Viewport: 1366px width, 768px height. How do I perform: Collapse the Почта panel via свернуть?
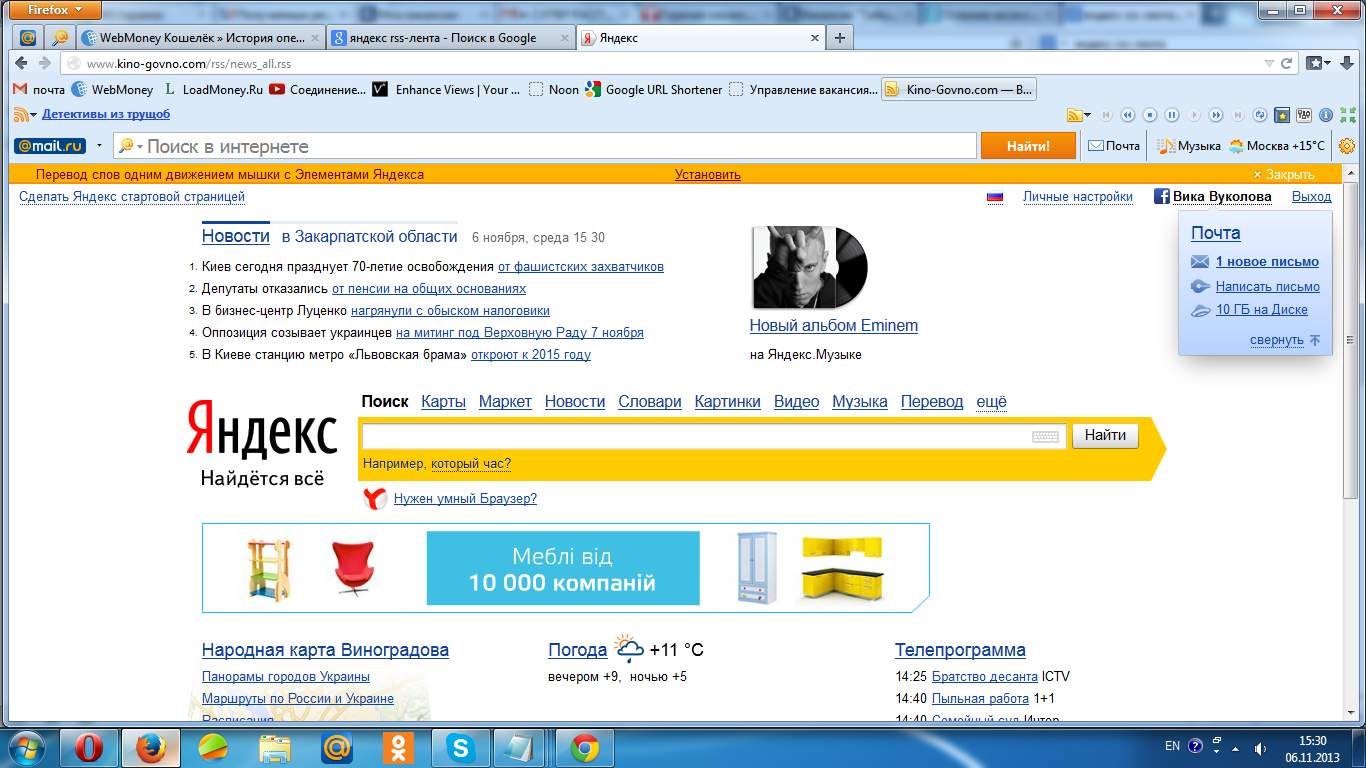(1277, 340)
